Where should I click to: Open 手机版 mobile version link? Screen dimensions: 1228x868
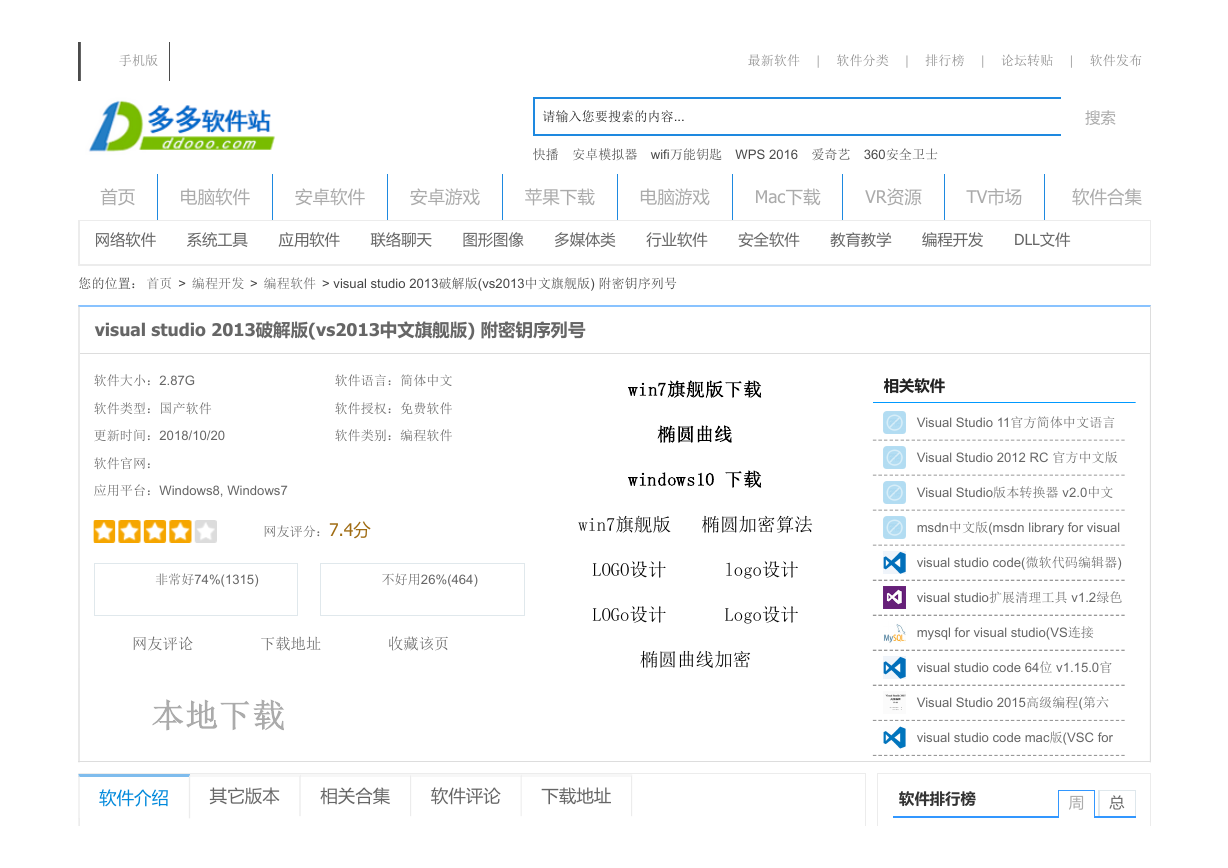tap(139, 61)
